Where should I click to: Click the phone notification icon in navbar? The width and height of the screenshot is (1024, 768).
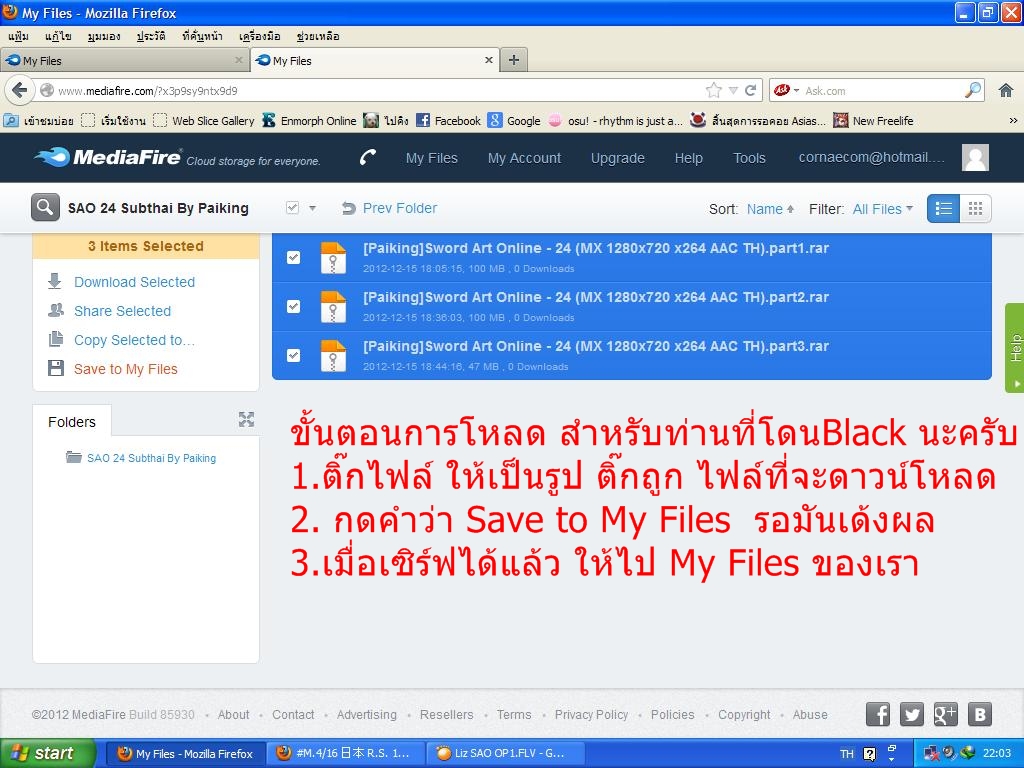(x=368, y=157)
